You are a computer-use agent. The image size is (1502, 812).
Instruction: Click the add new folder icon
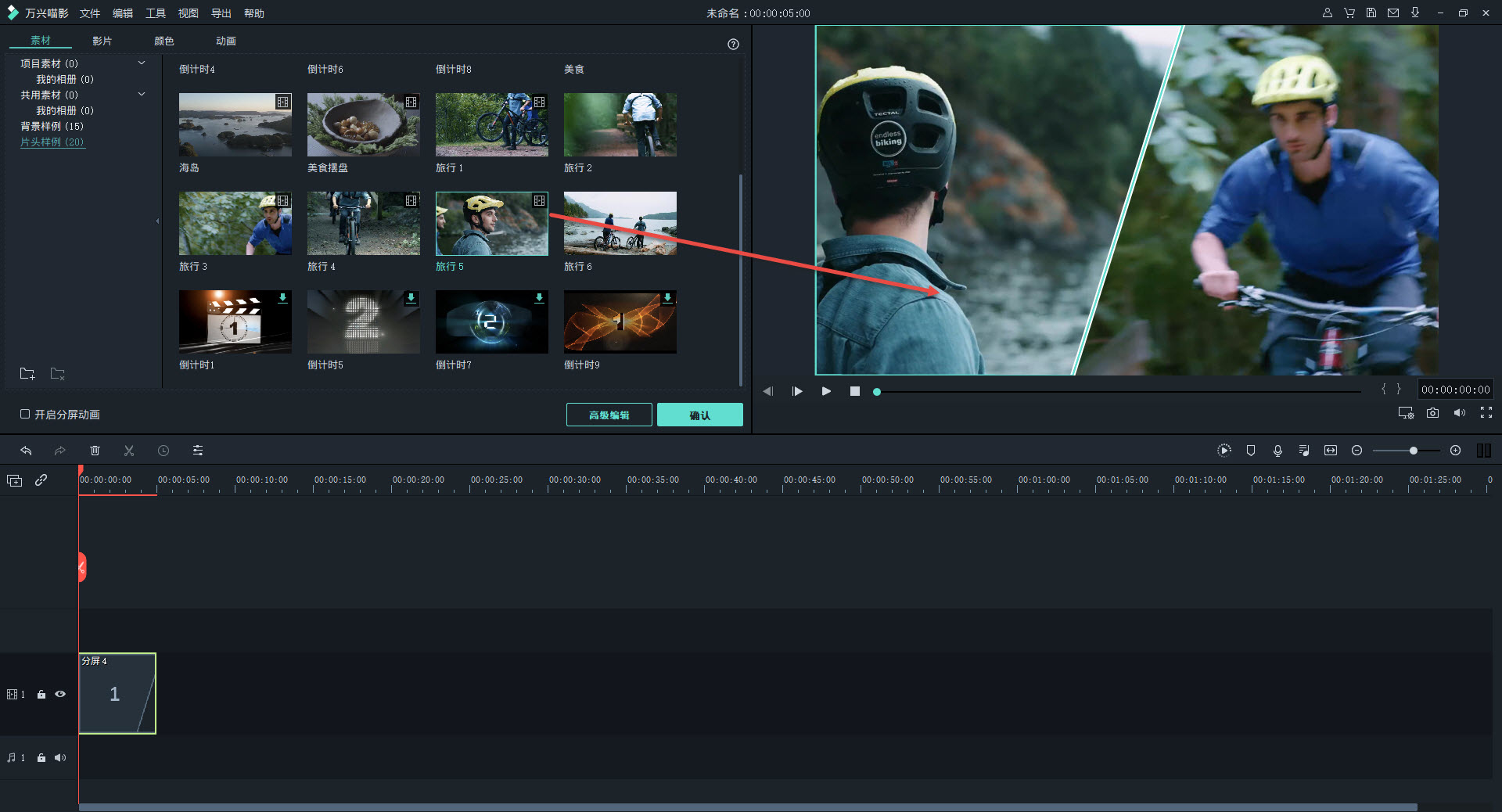pyautogui.click(x=27, y=374)
